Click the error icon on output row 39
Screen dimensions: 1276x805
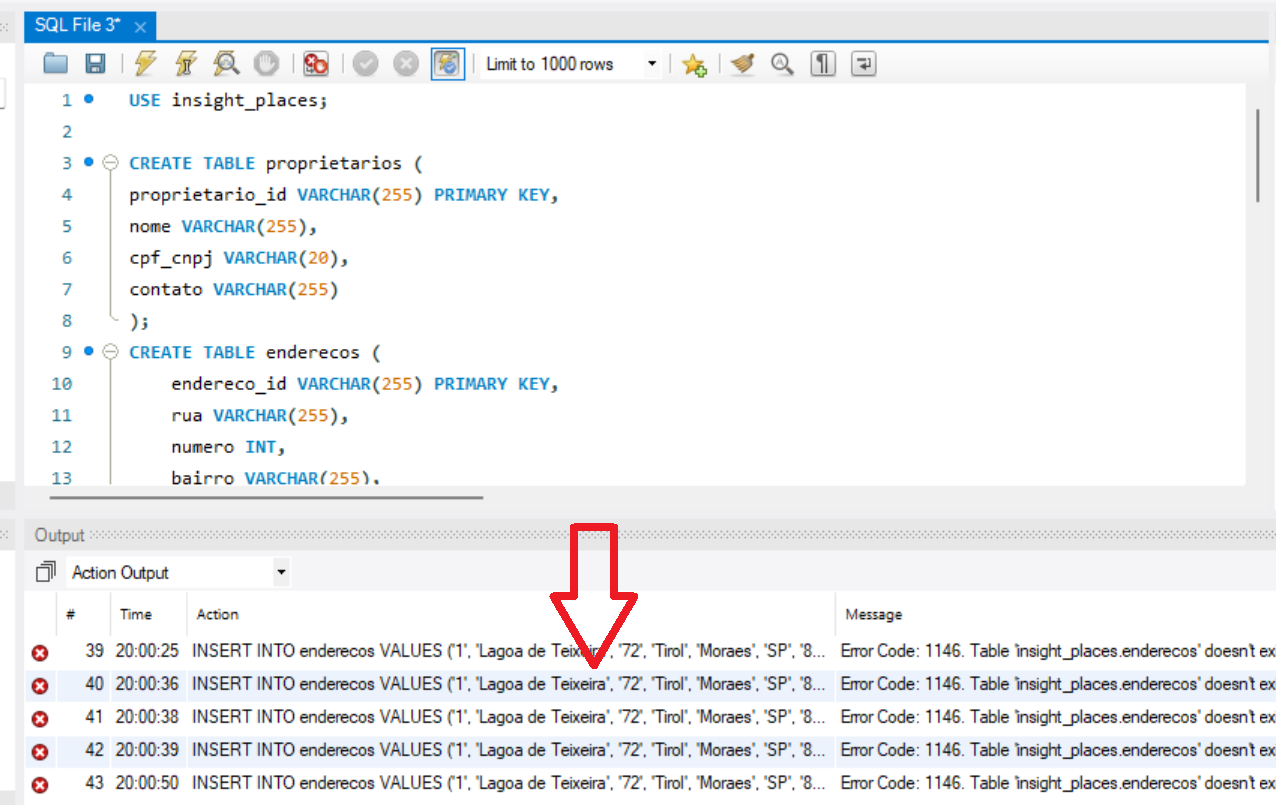point(40,653)
